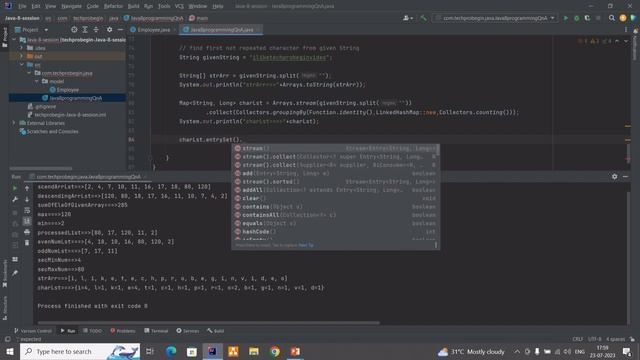Start debugging with the bug icon
This screenshot has width=640, height=360.
click(577, 18)
